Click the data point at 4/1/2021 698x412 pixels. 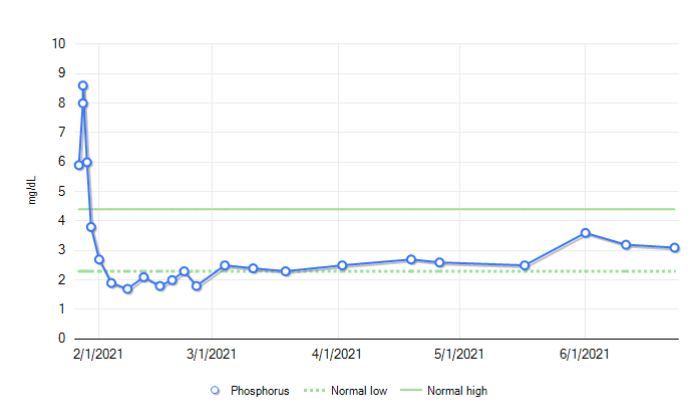[342, 266]
